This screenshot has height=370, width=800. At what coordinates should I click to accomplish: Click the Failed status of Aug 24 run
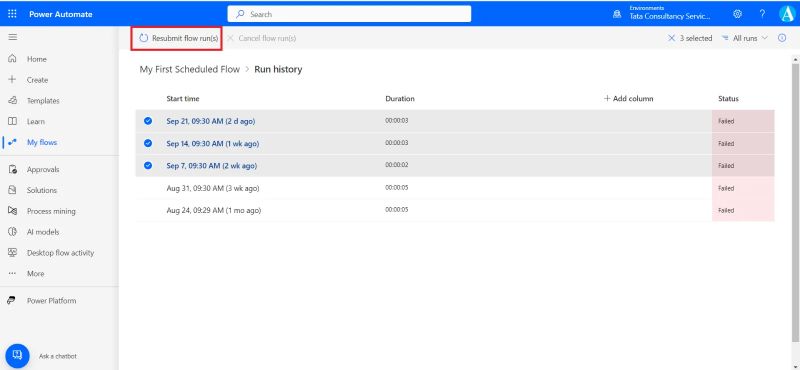(726, 210)
